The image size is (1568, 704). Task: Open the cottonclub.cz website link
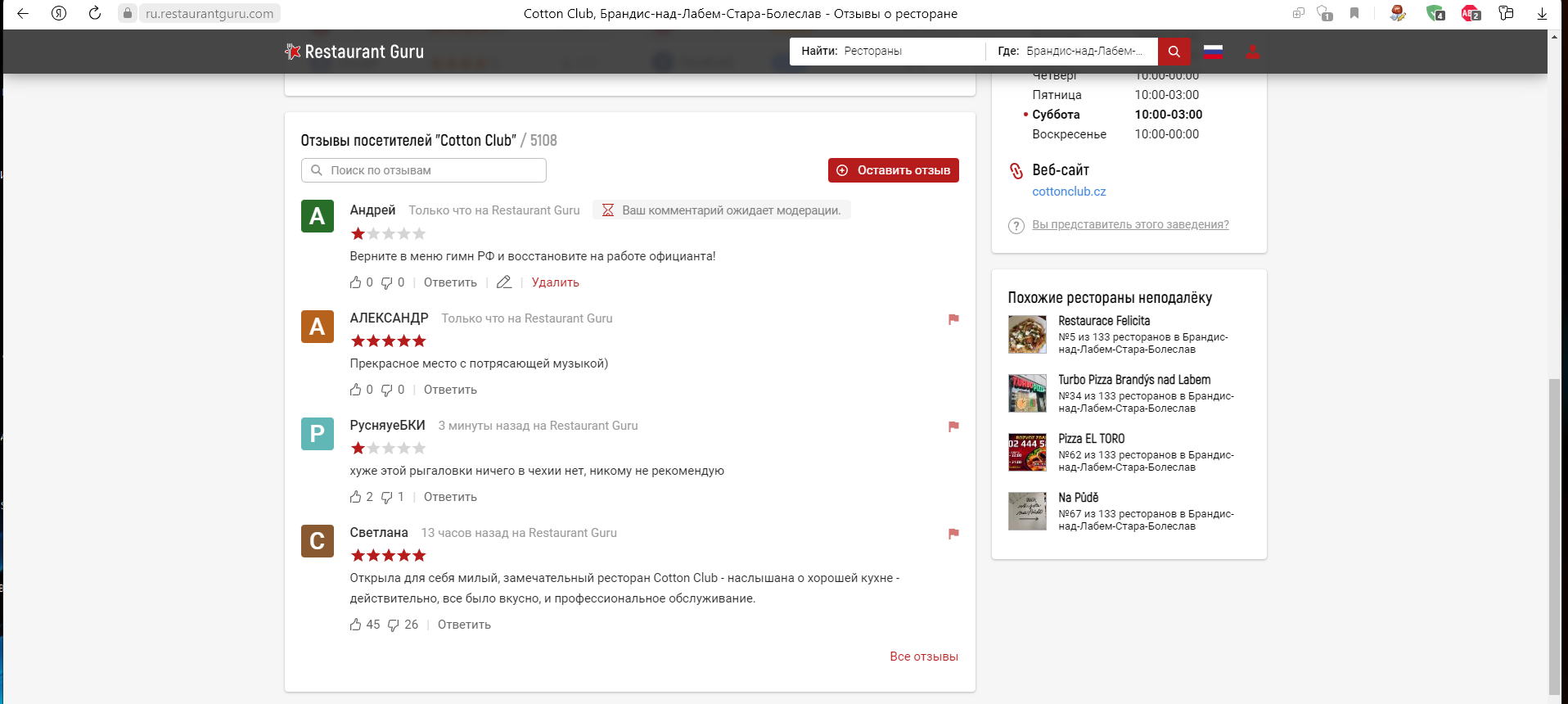click(1069, 192)
